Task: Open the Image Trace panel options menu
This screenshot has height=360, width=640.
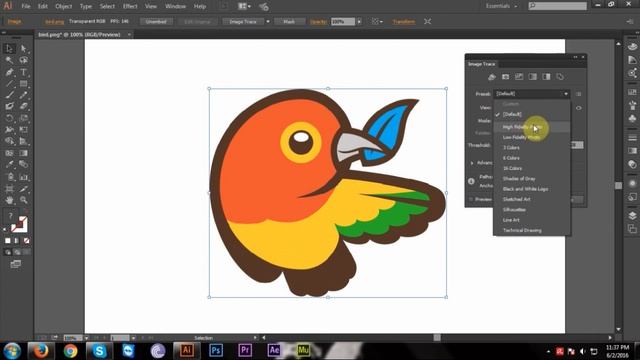Action: [578, 94]
